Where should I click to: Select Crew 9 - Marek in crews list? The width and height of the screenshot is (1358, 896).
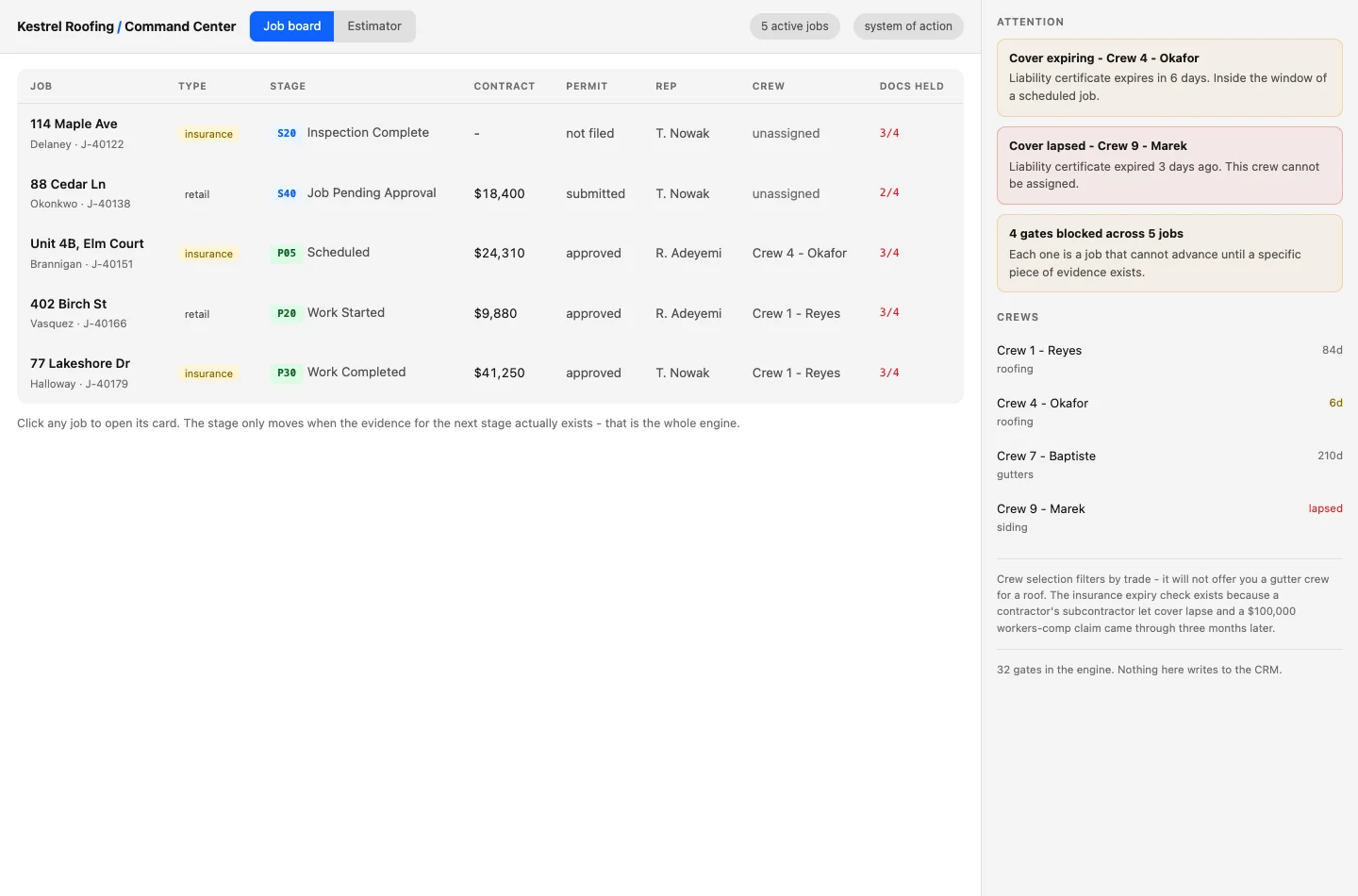pos(1169,517)
